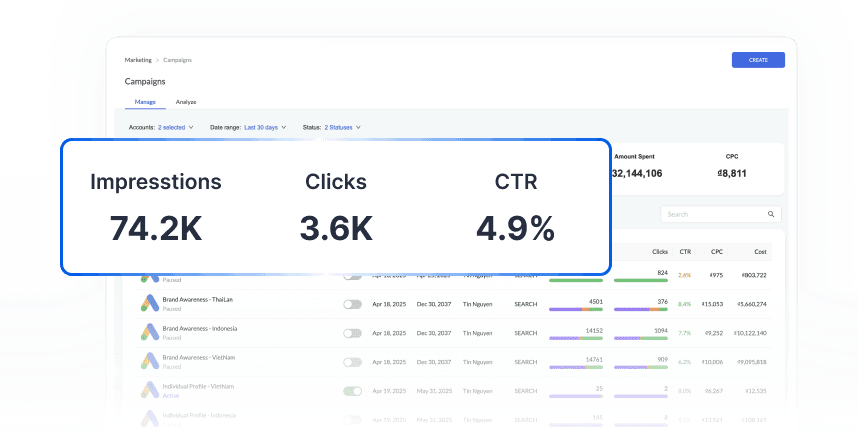Click Campaigns in the breadcrumb

tap(177, 60)
